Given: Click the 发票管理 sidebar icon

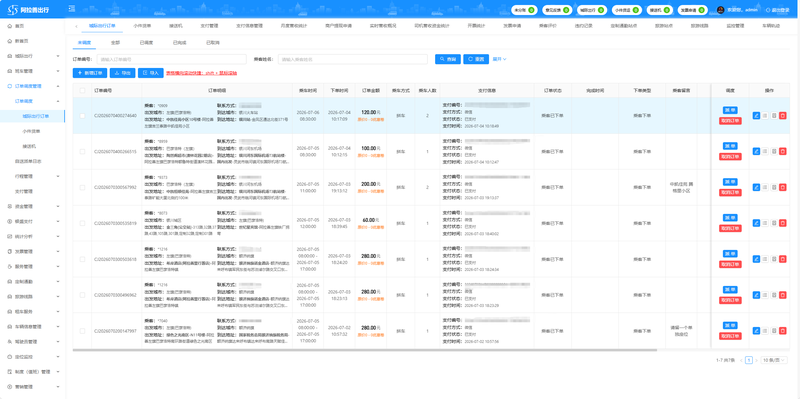Looking at the screenshot, I should [10, 252].
